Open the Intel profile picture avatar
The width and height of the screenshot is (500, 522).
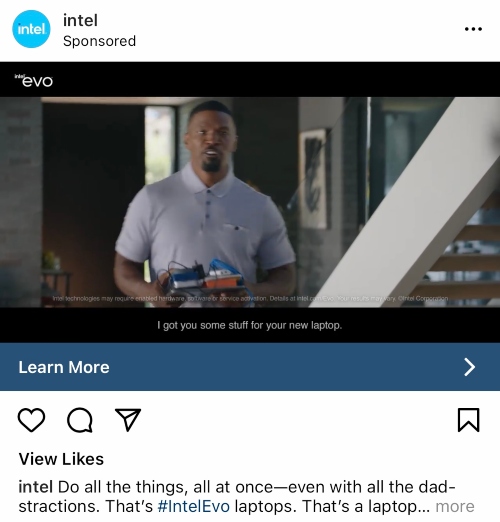31,29
